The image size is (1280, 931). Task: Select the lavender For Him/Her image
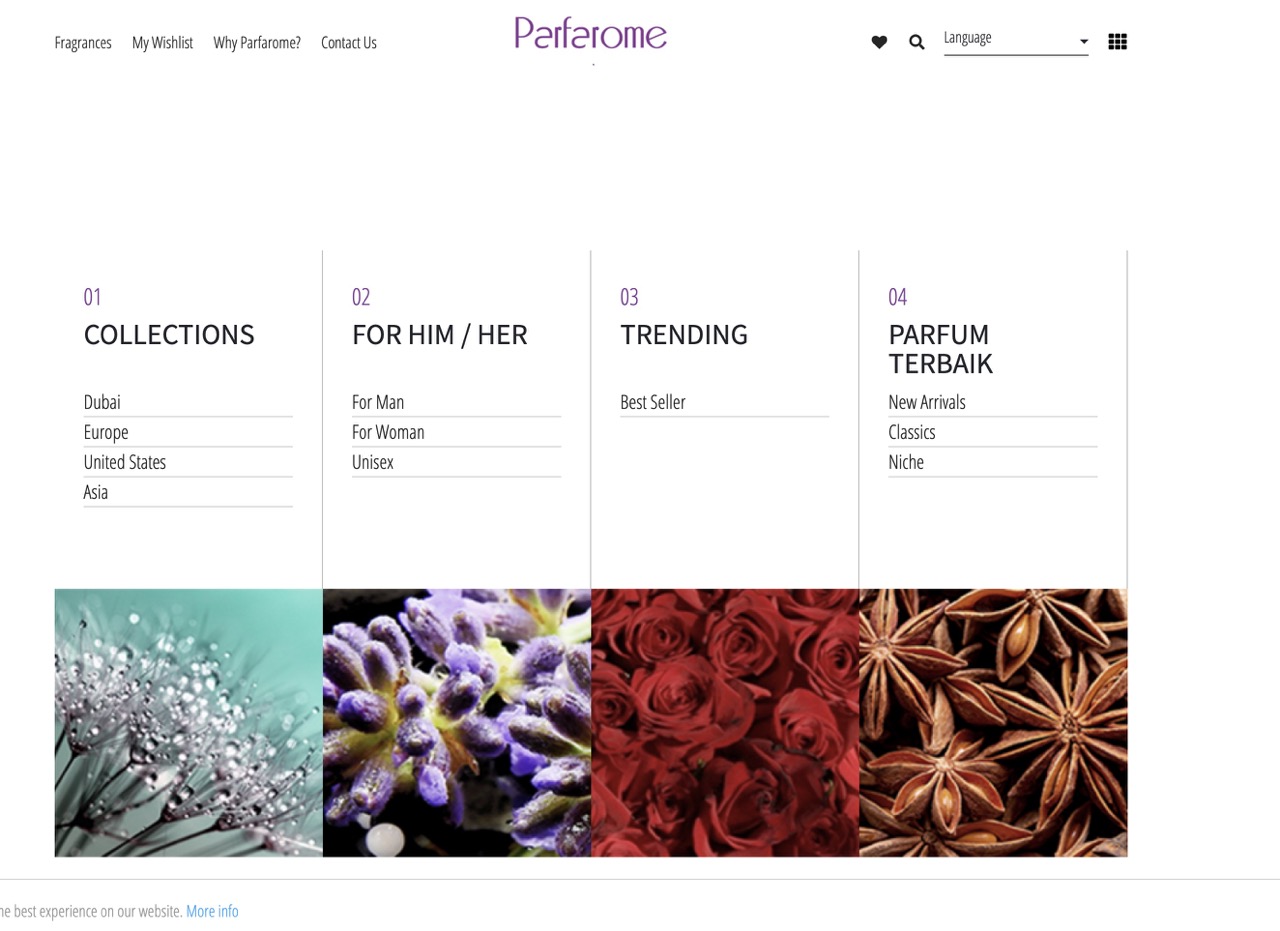click(x=457, y=723)
